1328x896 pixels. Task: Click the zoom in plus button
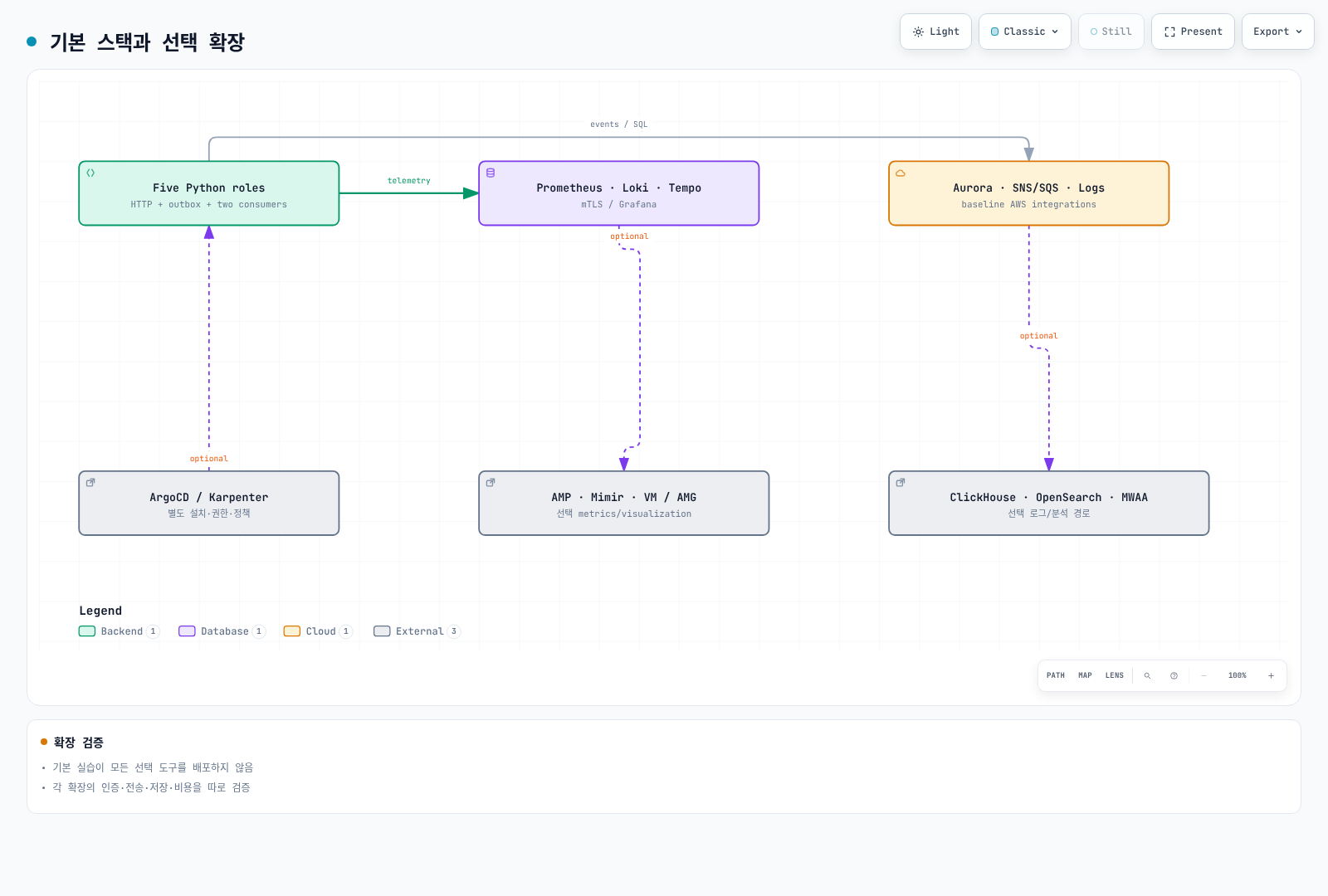pyautogui.click(x=1271, y=675)
